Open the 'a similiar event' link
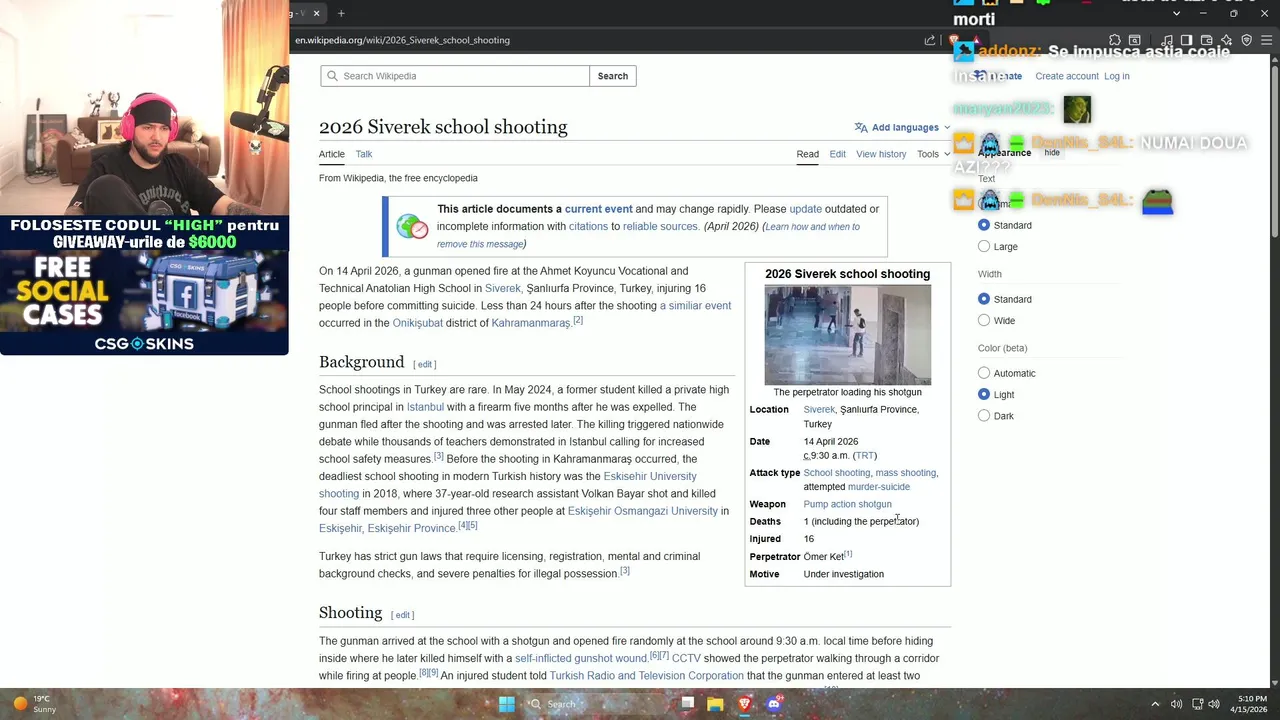 tap(695, 305)
